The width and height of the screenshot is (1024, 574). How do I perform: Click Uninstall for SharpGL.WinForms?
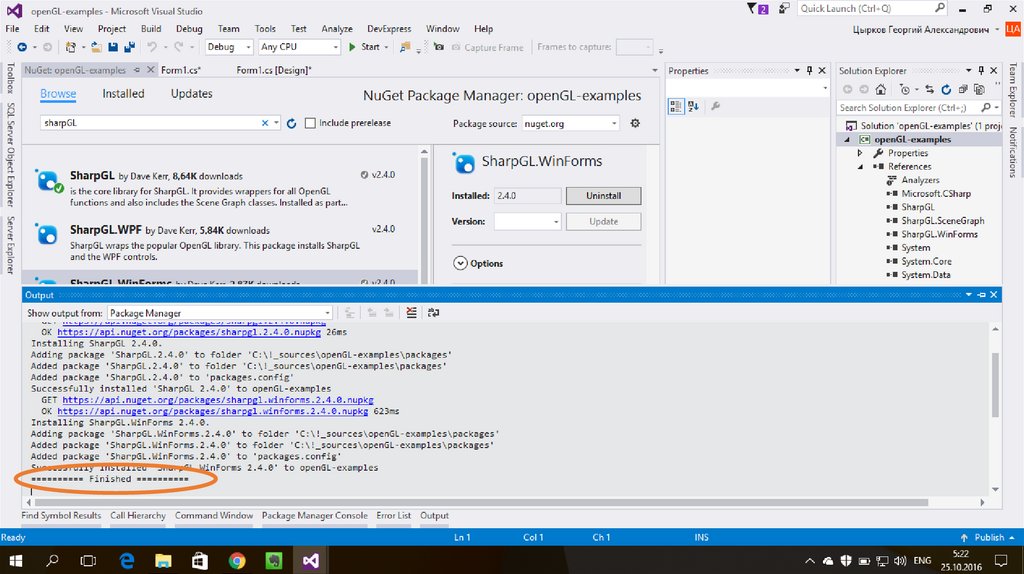(603, 196)
